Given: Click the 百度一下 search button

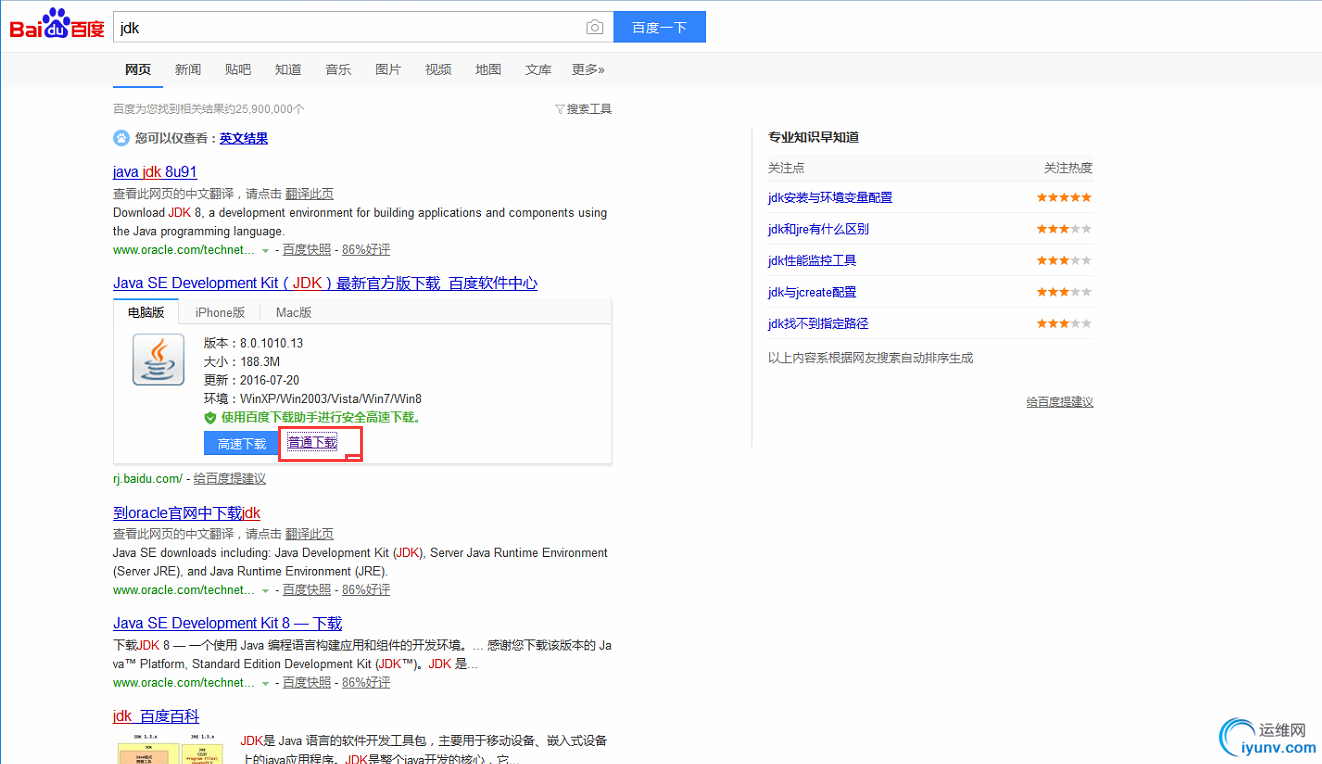Looking at the screenshot, I should coord(659,27).
